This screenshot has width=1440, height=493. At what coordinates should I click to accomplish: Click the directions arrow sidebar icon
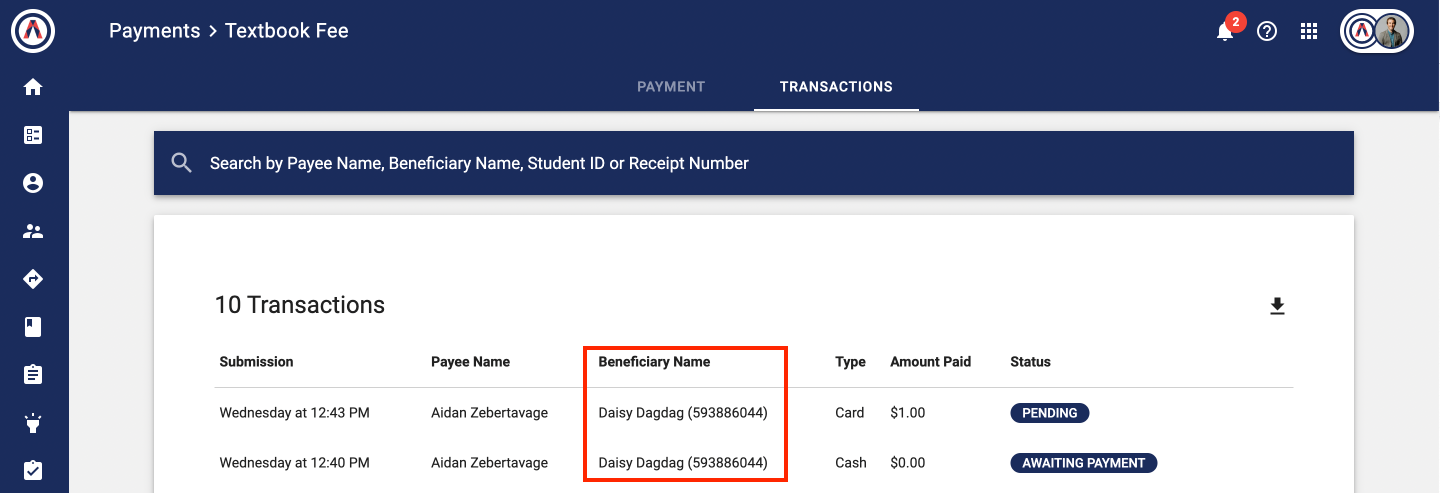point(33,279)
